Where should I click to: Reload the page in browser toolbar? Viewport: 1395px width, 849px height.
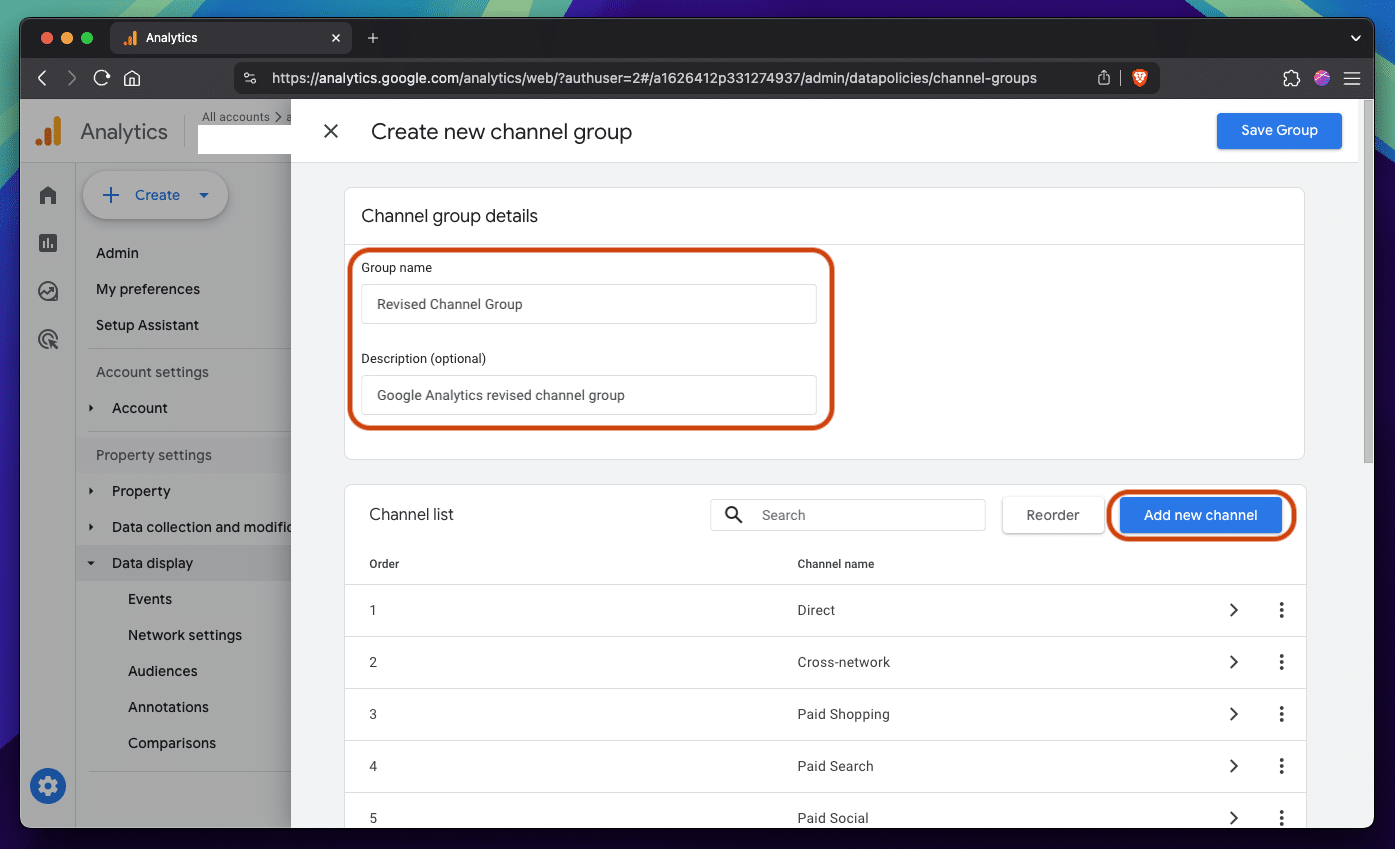pos(101,78)
